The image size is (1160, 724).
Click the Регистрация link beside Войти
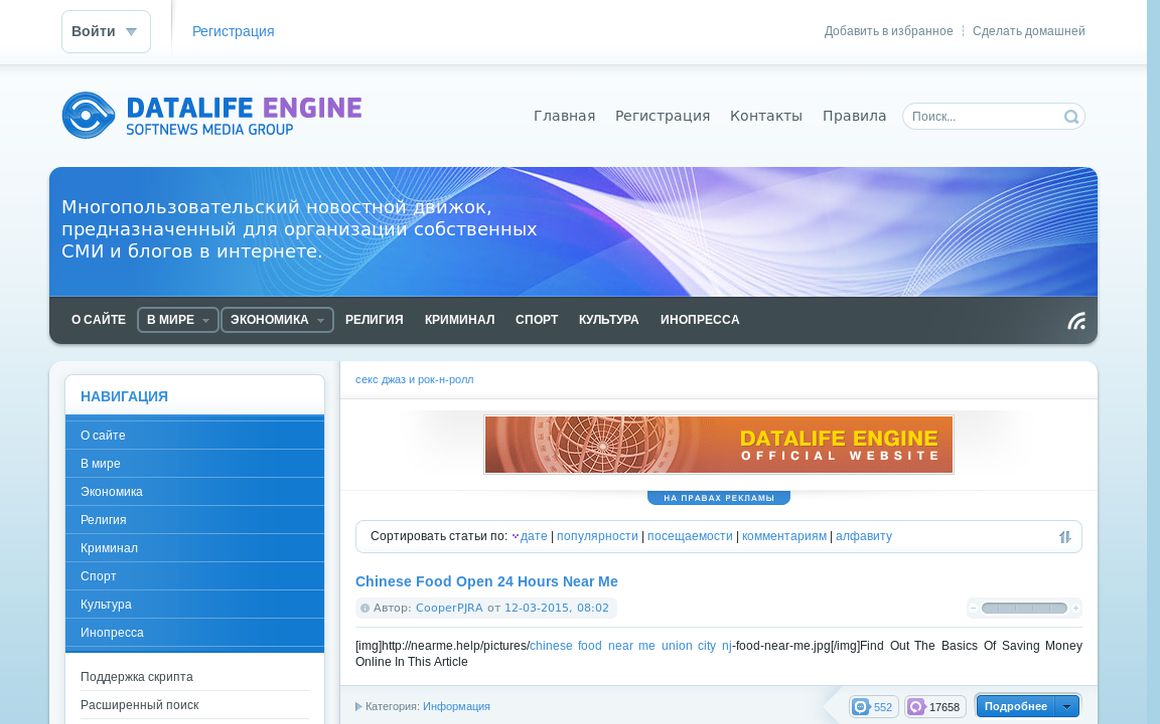[x=233, y=31]
